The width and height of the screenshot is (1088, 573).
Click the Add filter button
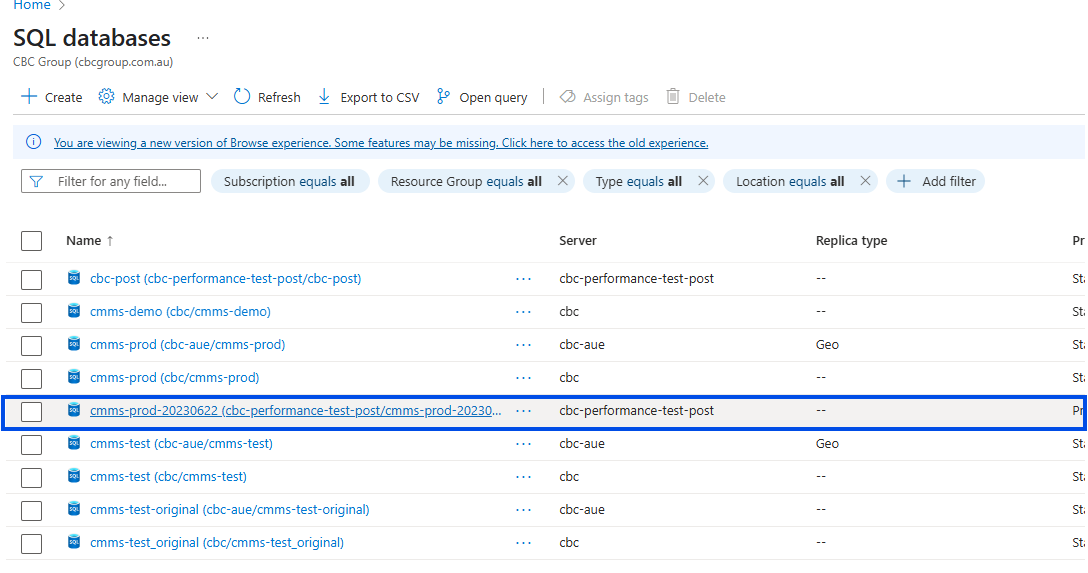coord(936,181)
